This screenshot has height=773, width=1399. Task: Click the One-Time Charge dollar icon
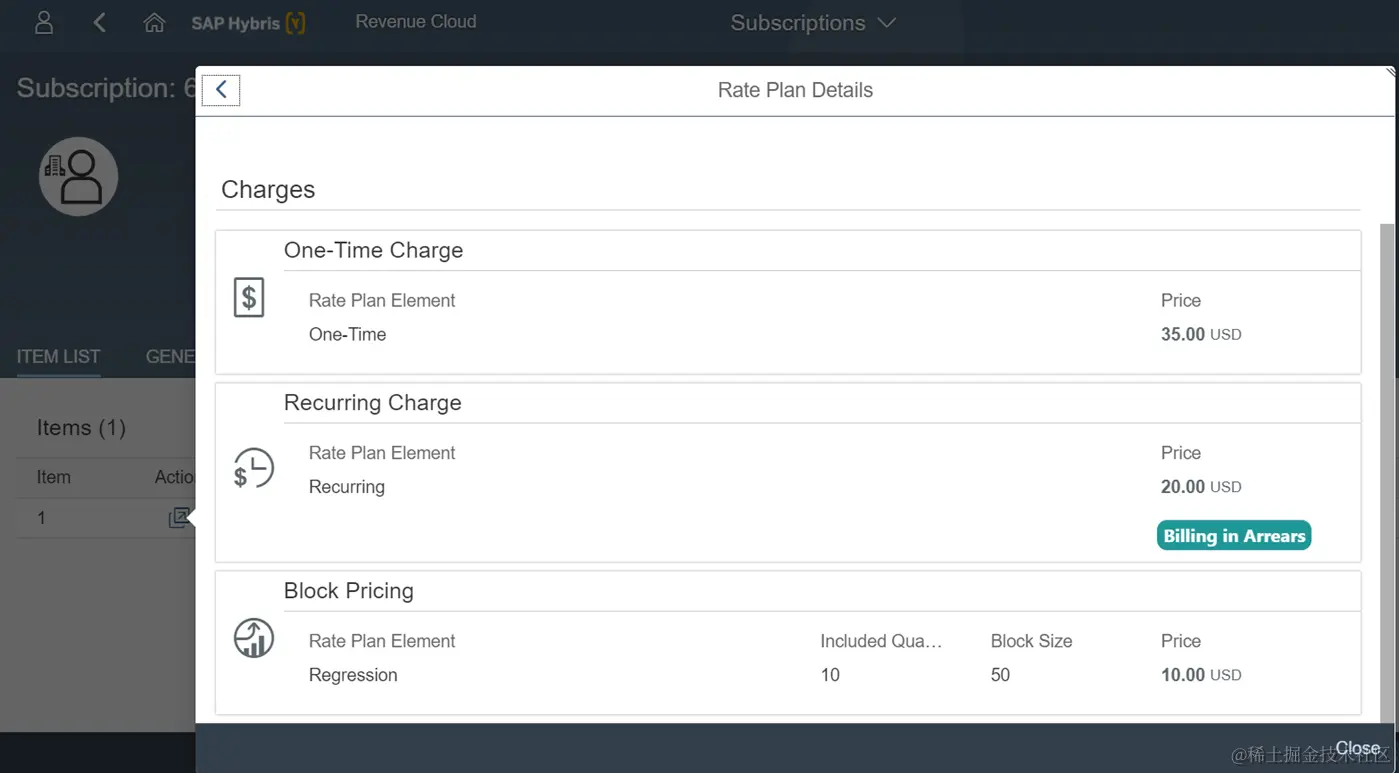(x=249, y=297)
